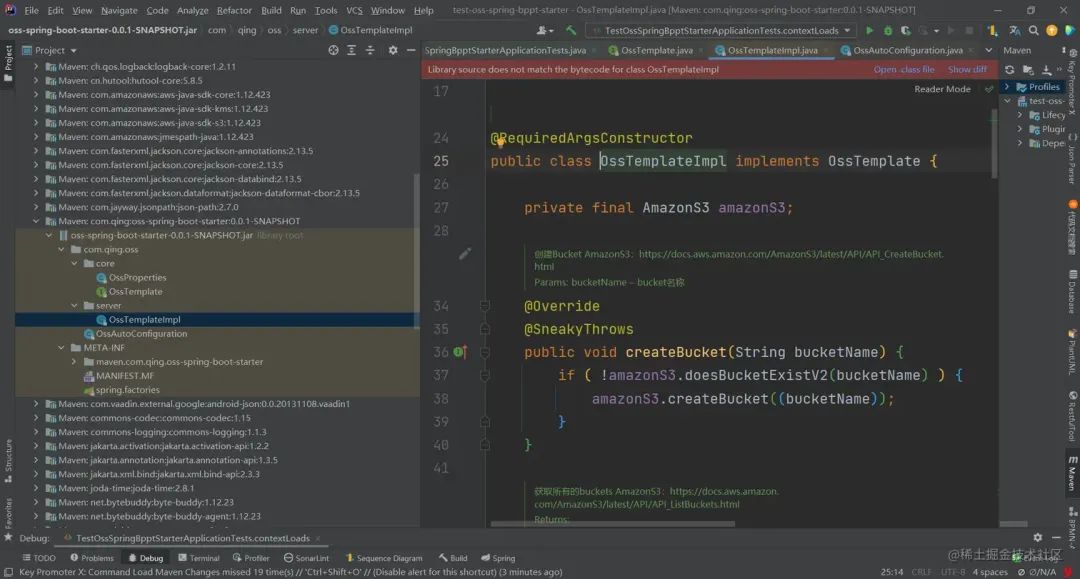Switch to the OssAutoConfiguration.java editor tab
Screen dimensions: 1080x579
906,50
